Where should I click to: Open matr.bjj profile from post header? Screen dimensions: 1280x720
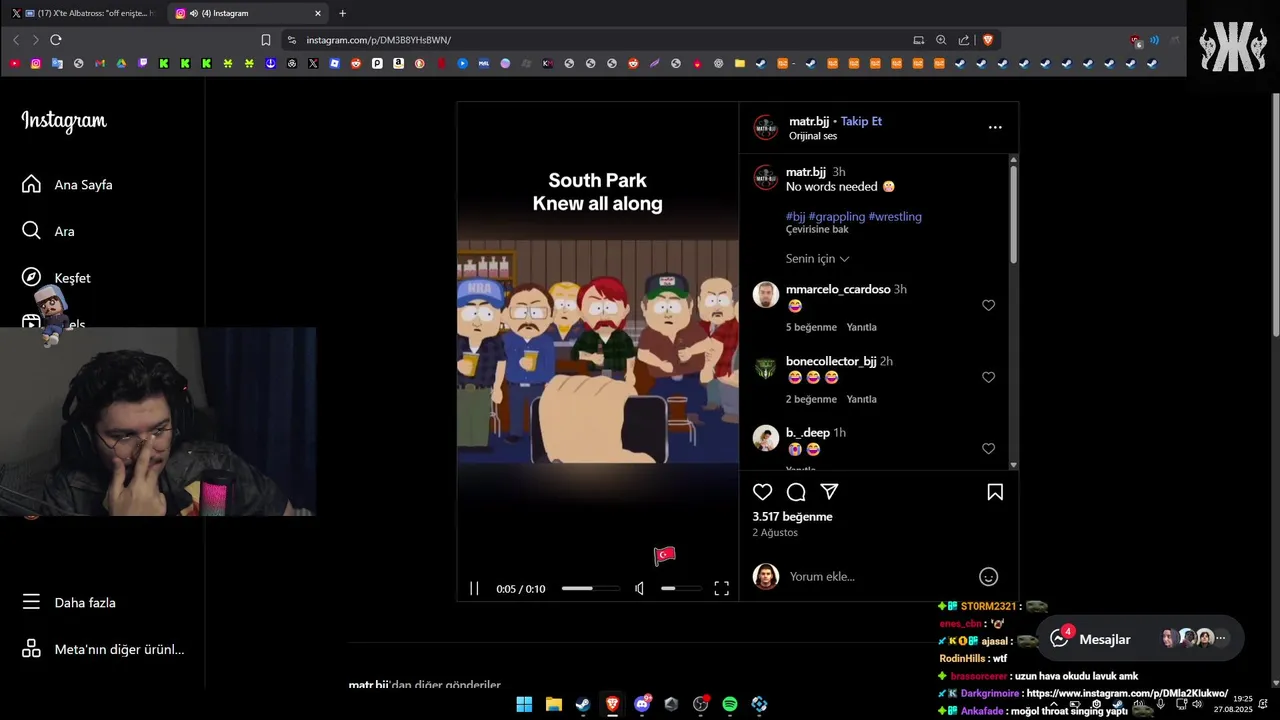click(808, 121)
